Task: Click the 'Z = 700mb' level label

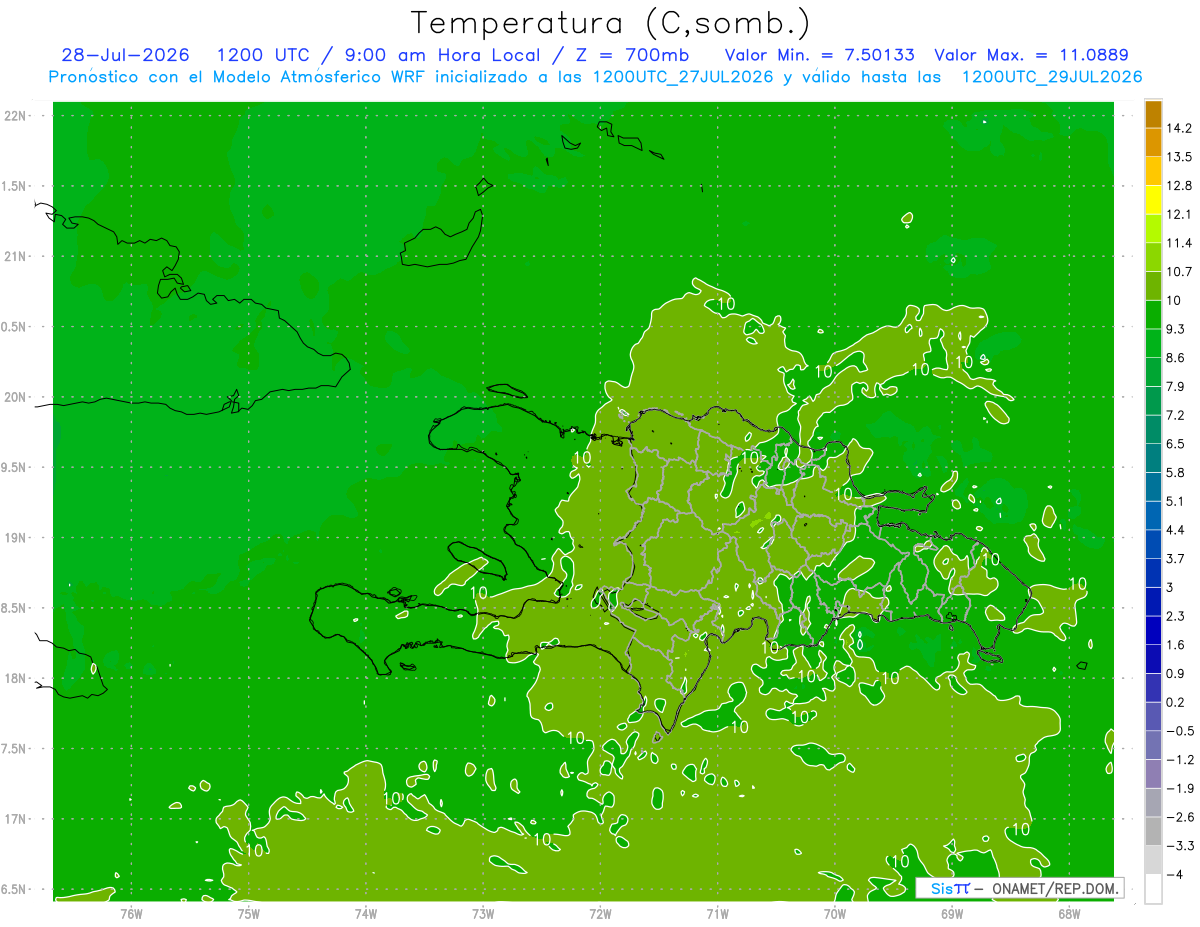Action: tap(631, 55)
